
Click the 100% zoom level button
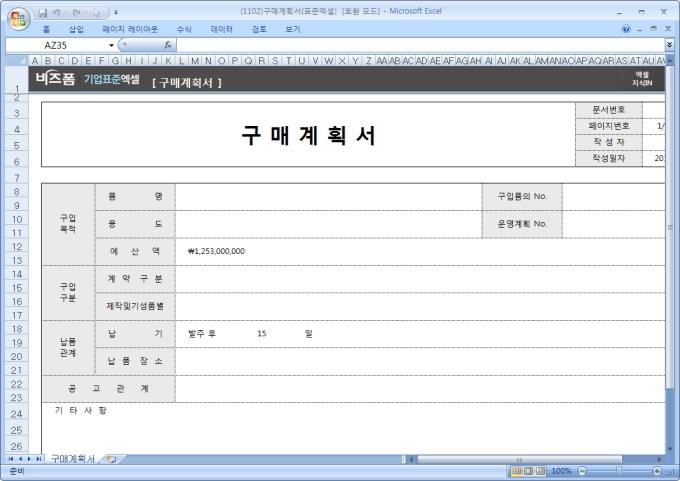point(561,471)
